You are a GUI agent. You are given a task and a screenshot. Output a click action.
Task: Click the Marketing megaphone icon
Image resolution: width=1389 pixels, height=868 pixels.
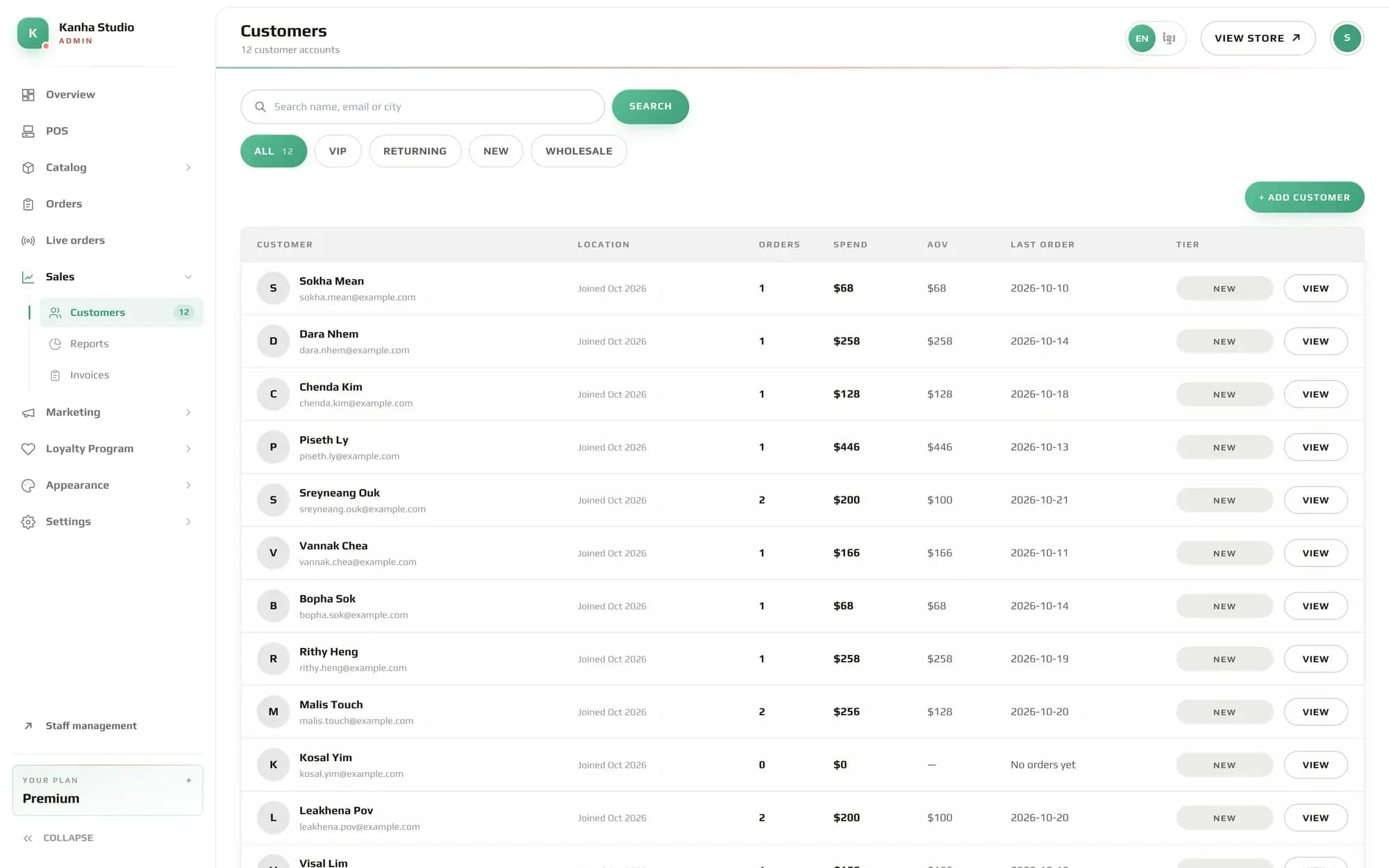coord(28,412)
